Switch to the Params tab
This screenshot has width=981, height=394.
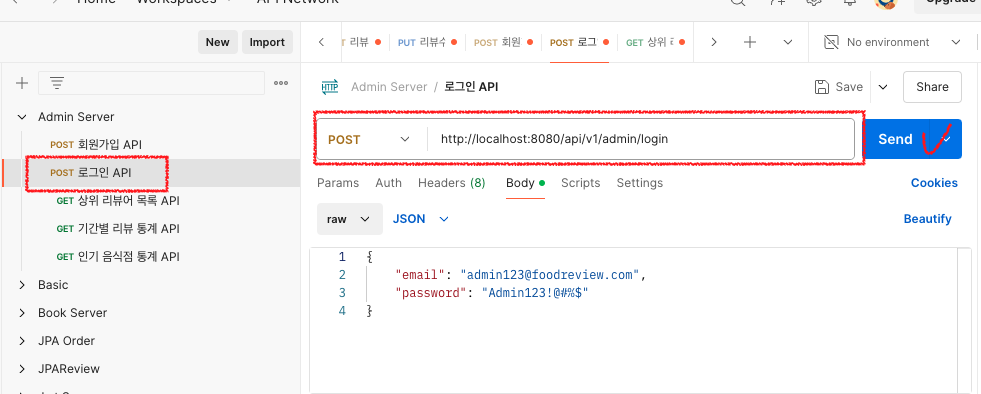tap(338, 183)
